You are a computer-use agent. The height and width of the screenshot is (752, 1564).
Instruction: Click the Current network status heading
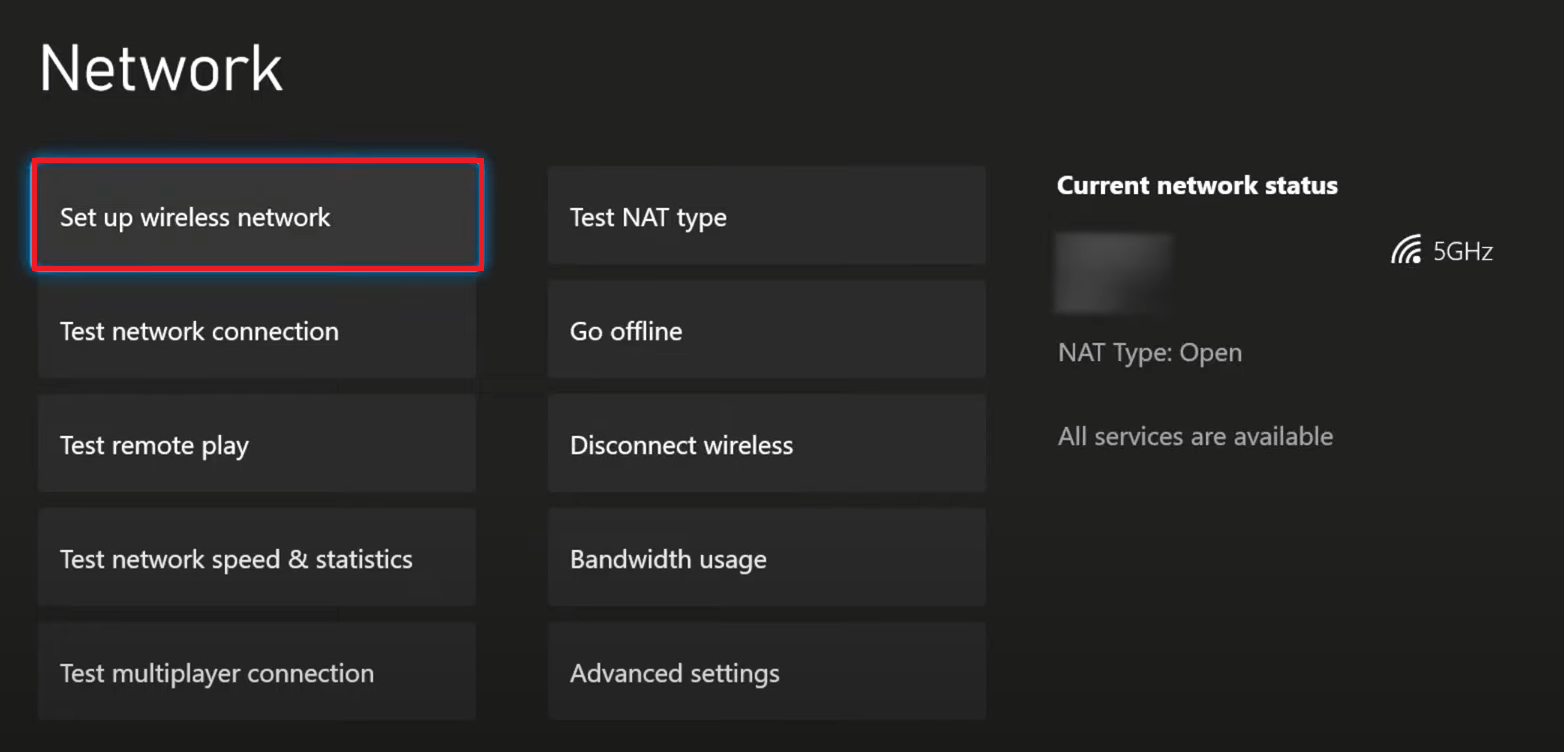click(1197, 186)
